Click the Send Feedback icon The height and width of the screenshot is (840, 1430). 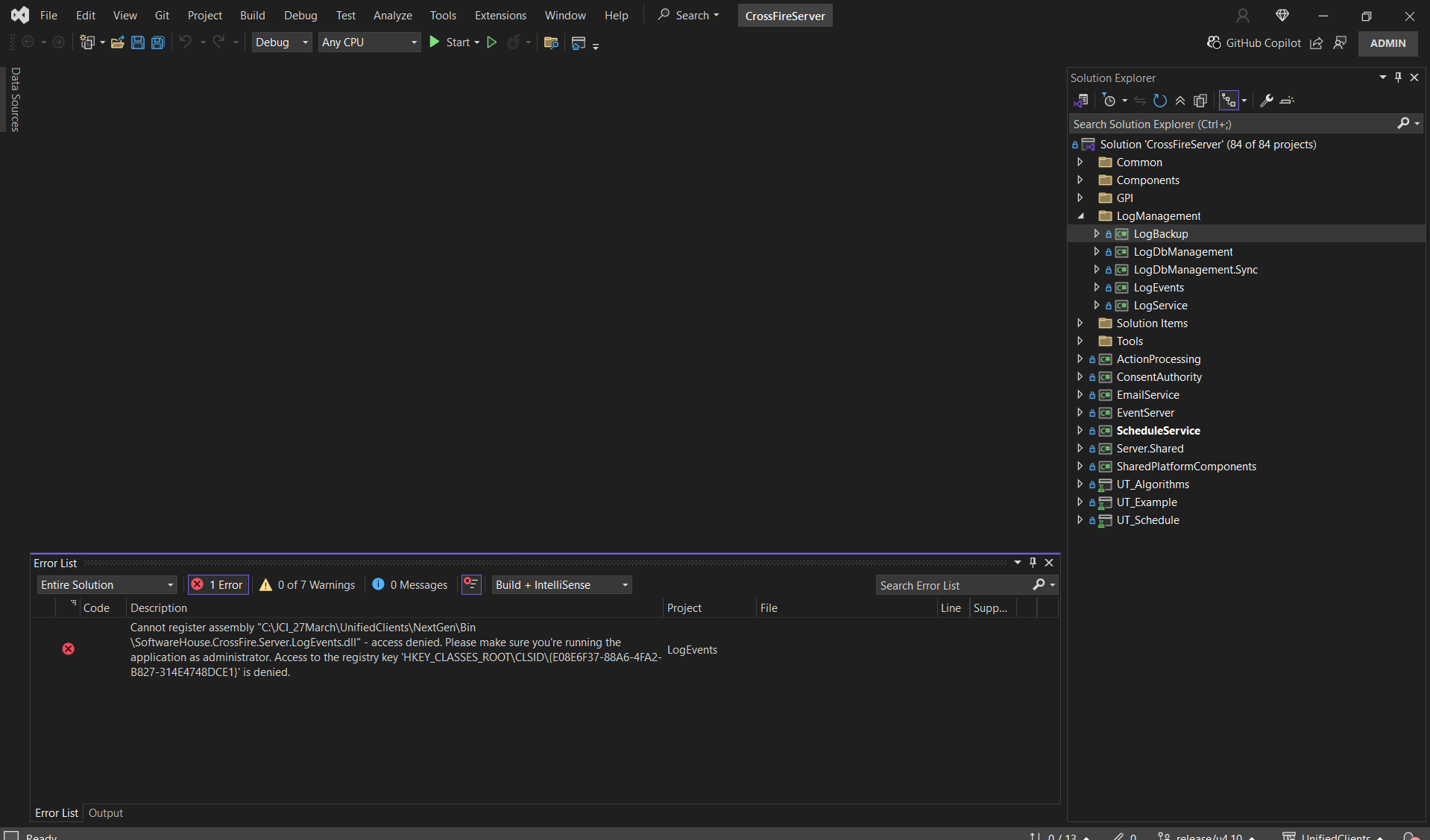[1341, 43]
